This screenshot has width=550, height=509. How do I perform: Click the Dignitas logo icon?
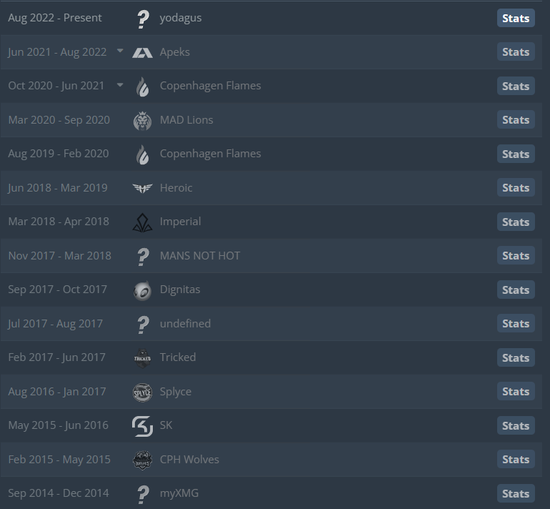coord(142,290)
